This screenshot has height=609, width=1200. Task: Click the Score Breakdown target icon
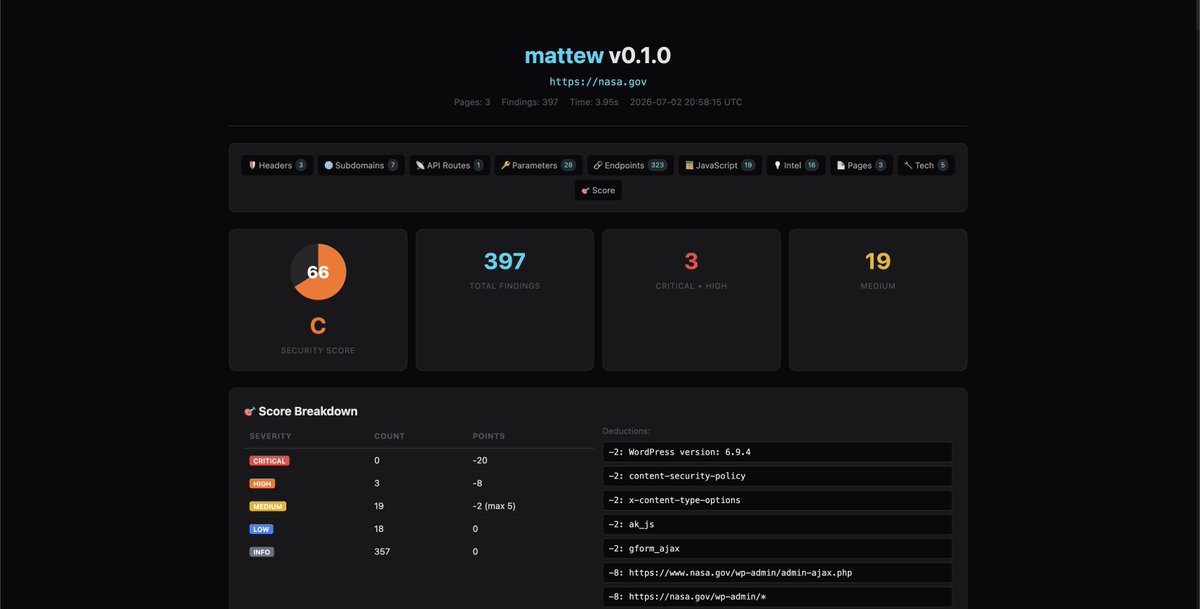[250, 411]
